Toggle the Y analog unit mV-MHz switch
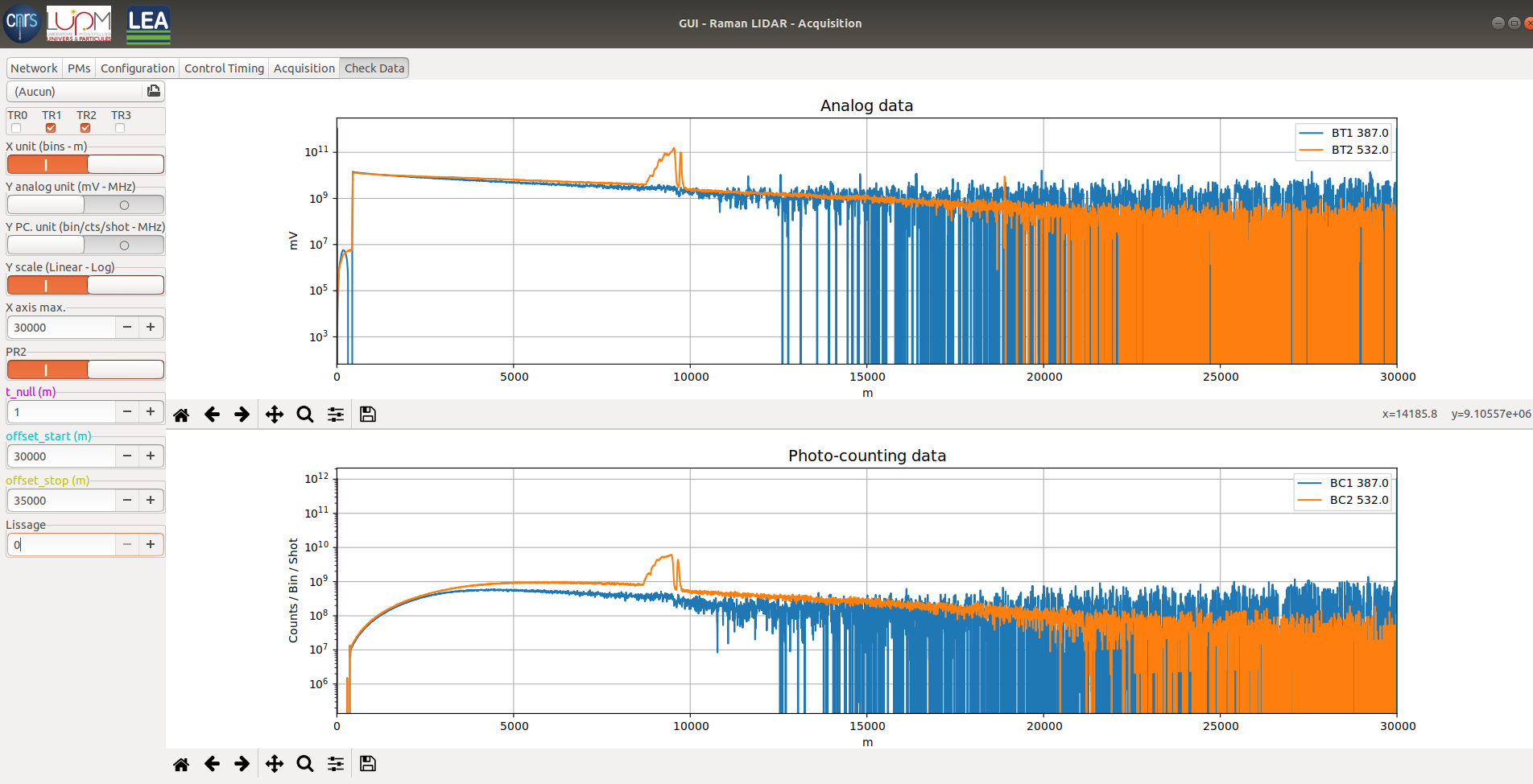This screenshot has height=784, width=1533. point(85,204)
